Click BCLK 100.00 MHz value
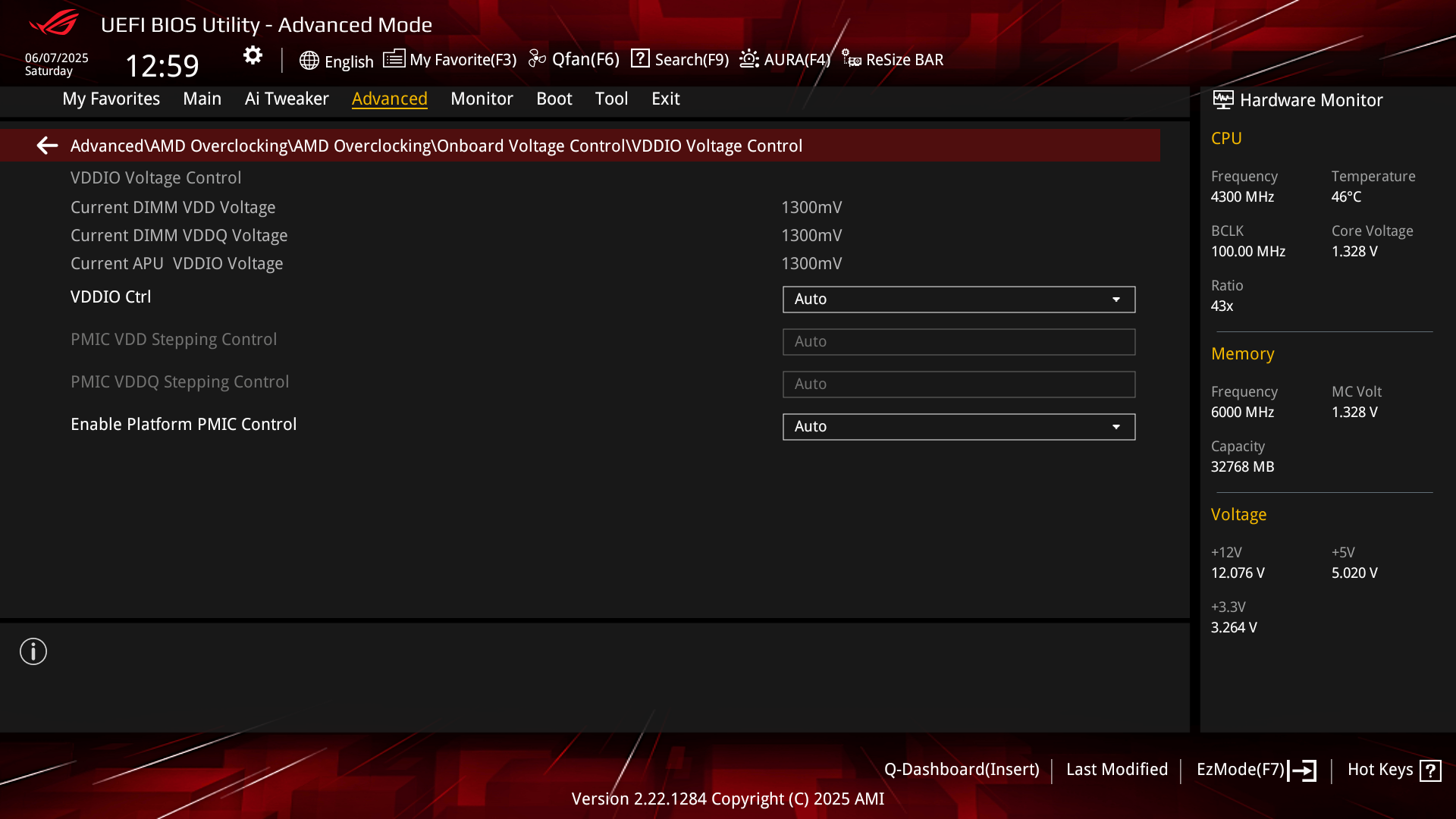Viewport: 1456px width, 819px height. click(x=1248, y=252)
